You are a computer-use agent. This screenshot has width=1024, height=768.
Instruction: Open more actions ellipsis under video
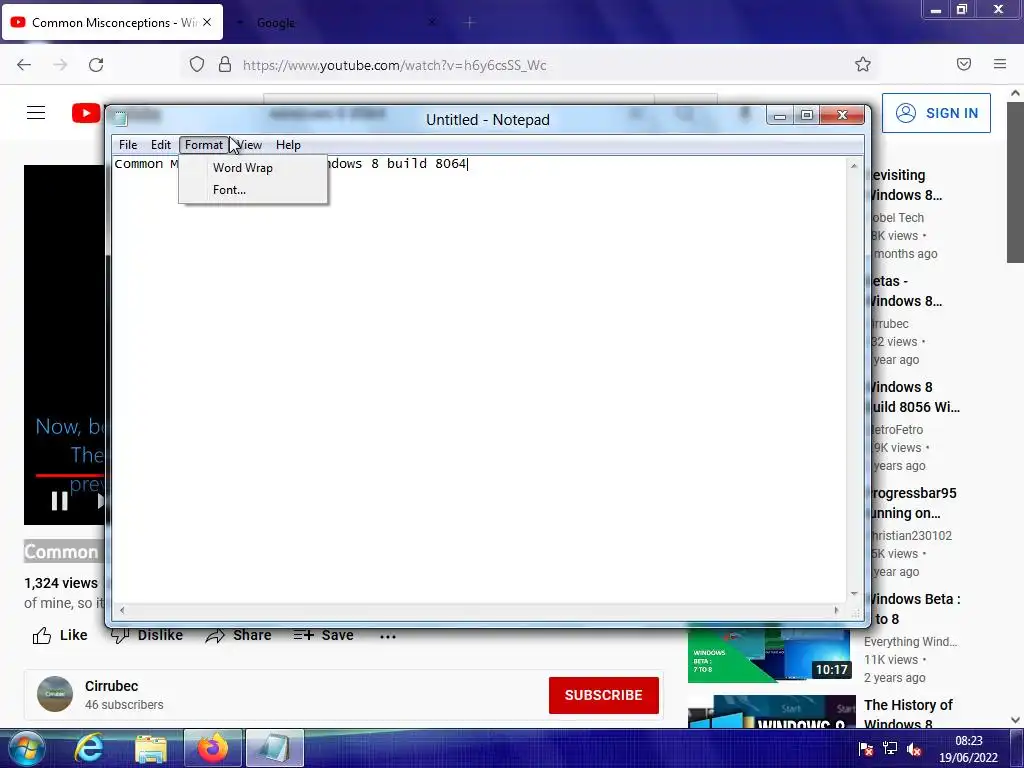[388, 636]
